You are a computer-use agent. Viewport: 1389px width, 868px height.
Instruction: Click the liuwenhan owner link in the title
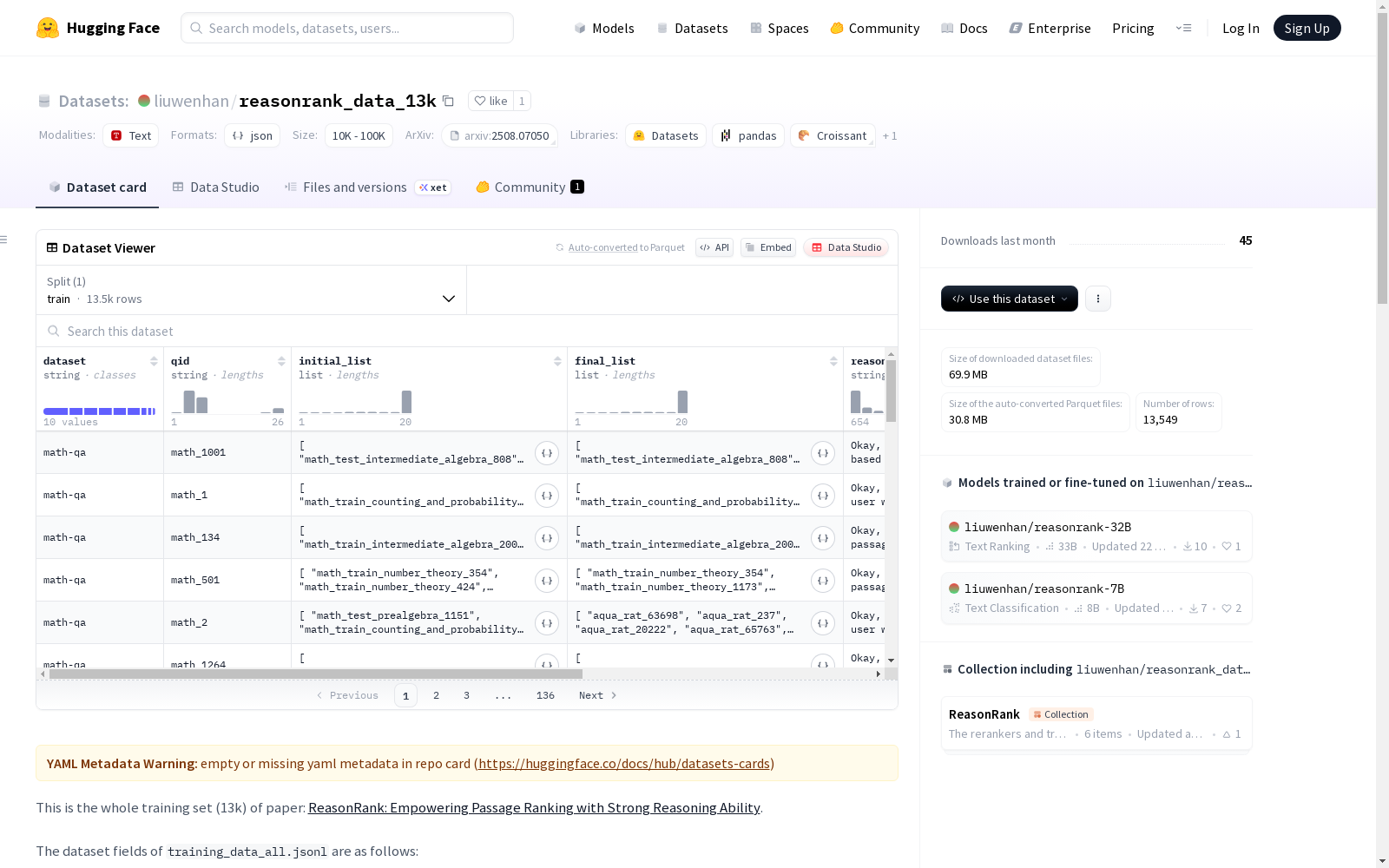(191, 101)
